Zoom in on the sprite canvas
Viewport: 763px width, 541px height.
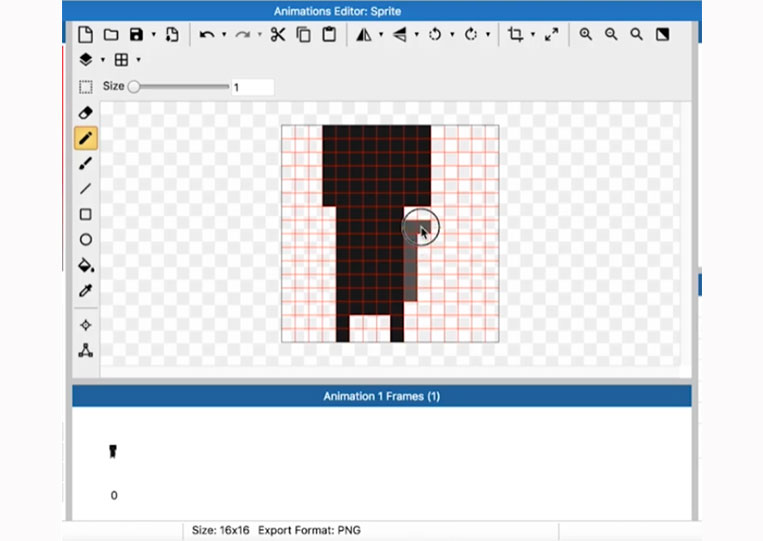pos(586,35)
